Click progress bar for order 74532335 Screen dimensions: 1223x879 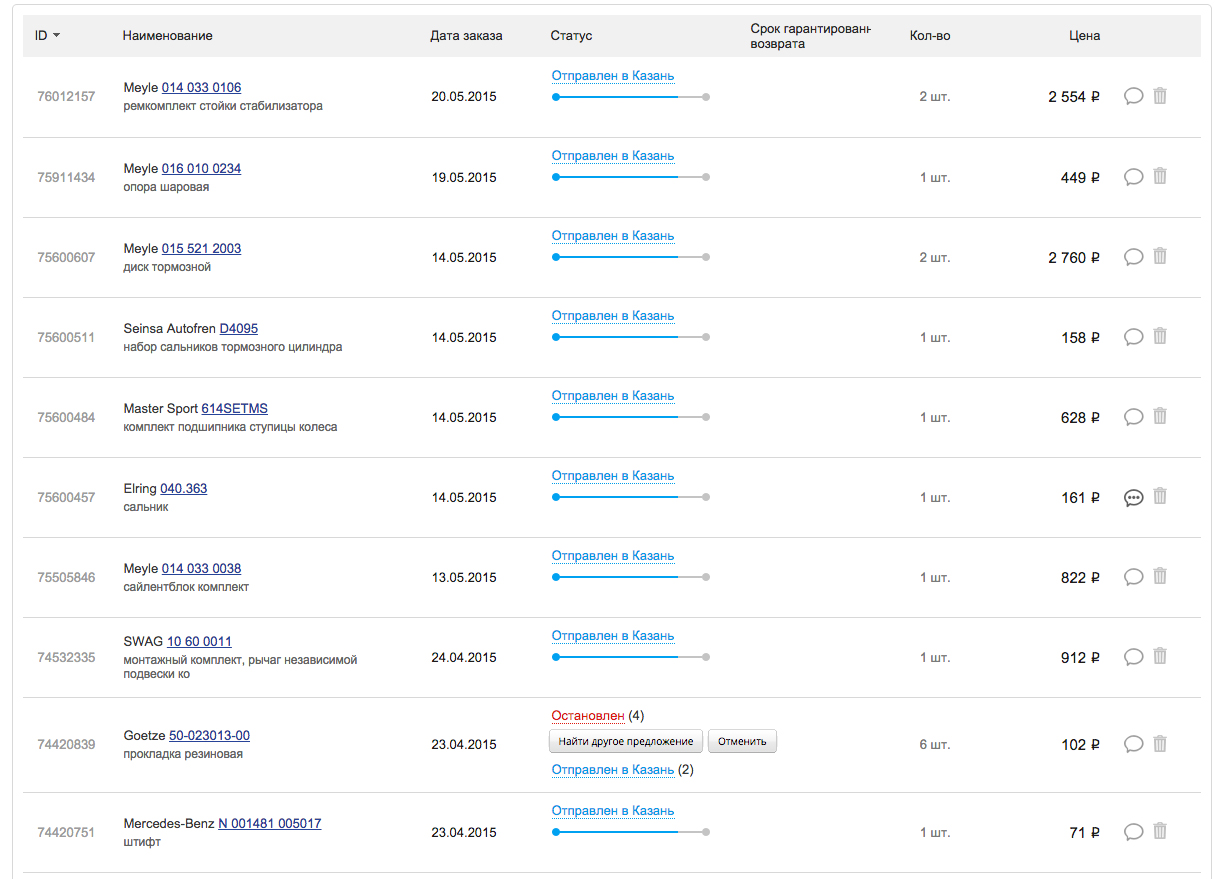tap(631, 657)
